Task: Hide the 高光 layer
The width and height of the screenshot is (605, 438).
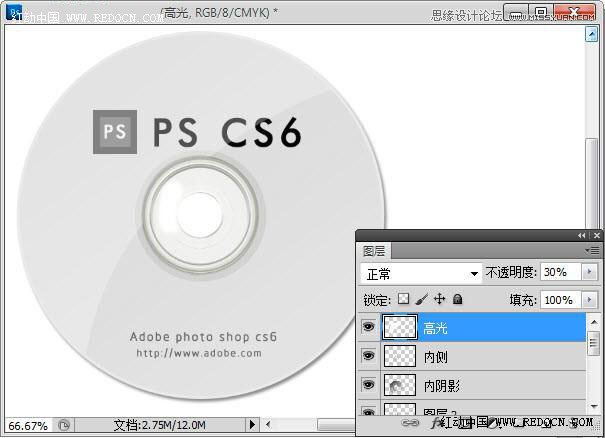Action: point(368,327)
